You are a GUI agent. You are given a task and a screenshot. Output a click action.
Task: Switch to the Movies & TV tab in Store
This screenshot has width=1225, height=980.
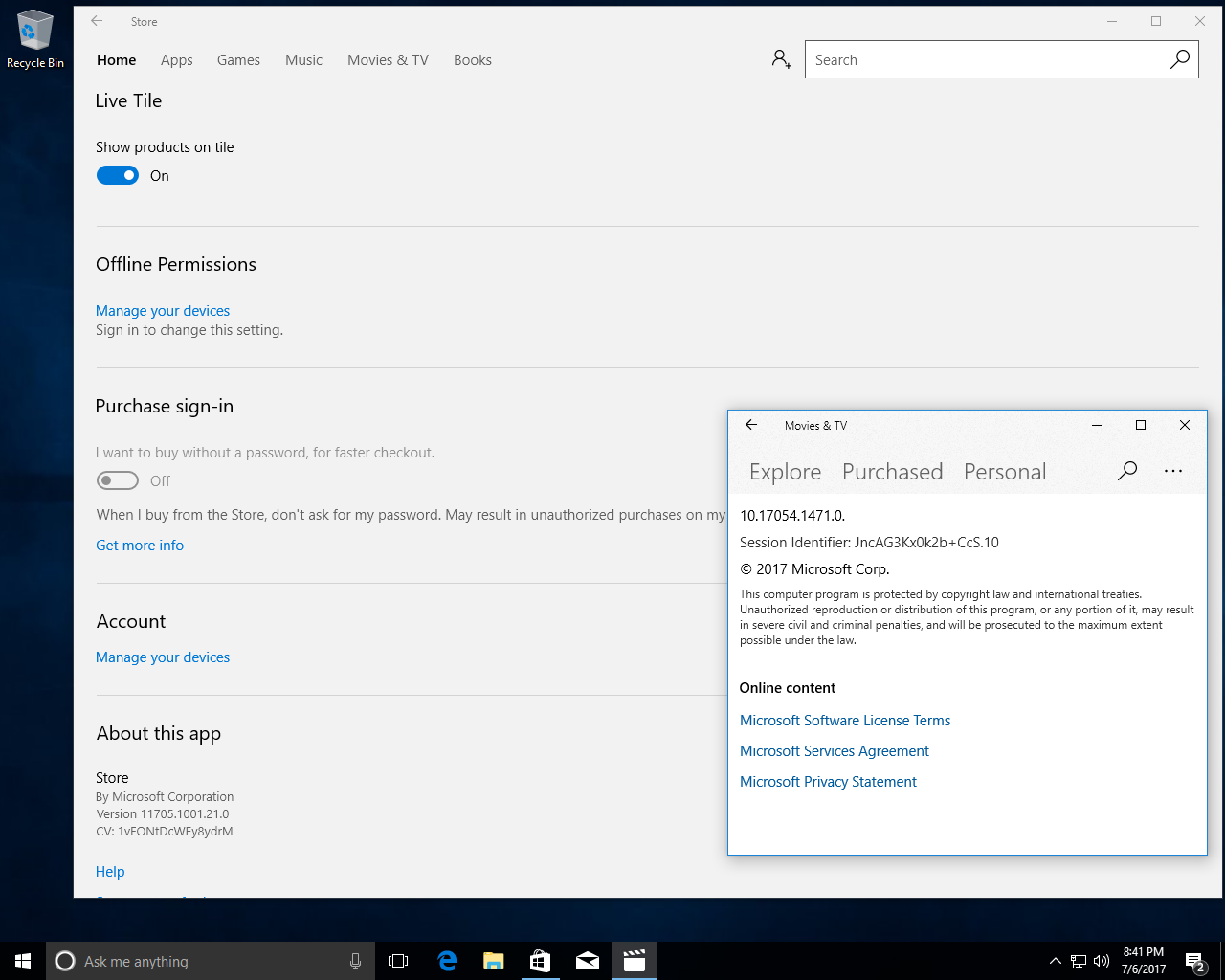click(x=388, y=59)
